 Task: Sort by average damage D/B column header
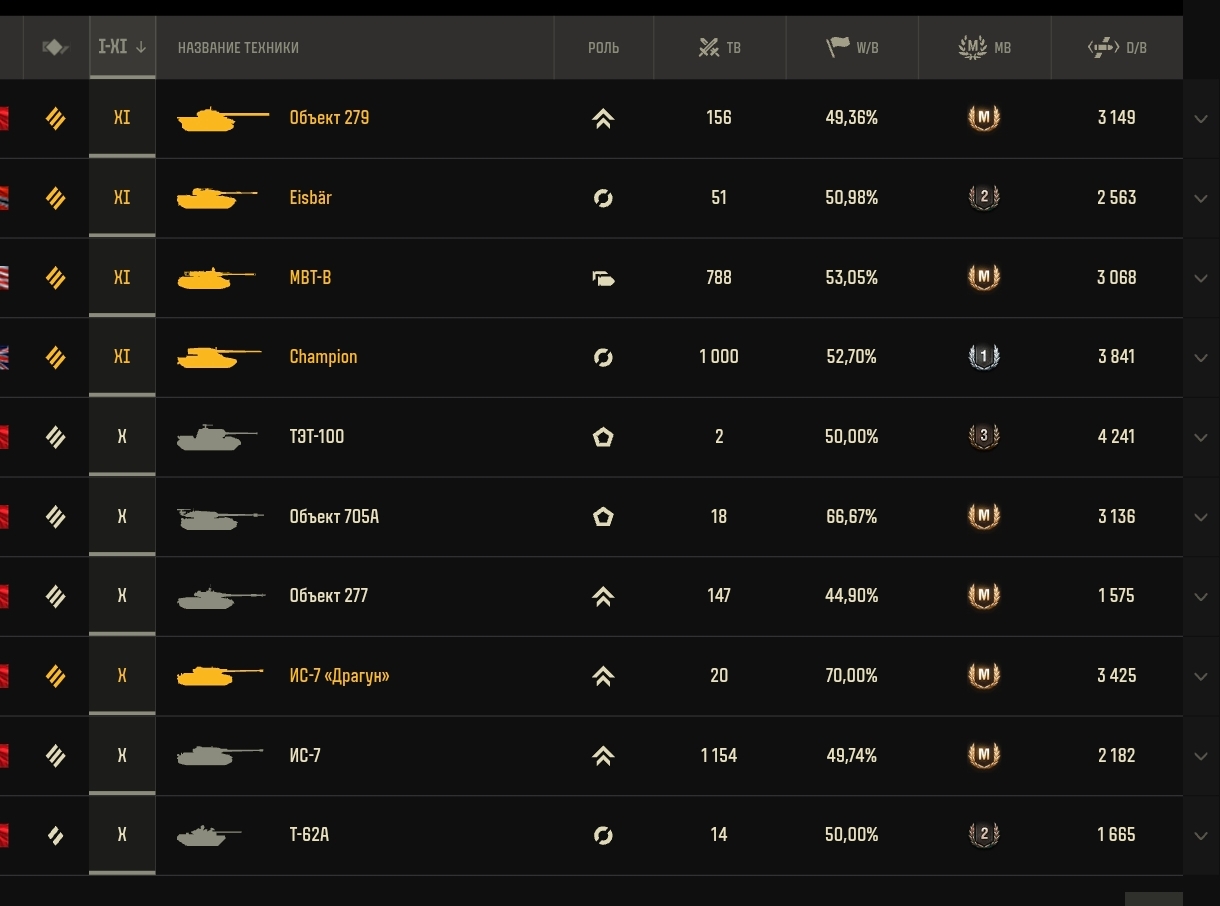coord(1117,47)
